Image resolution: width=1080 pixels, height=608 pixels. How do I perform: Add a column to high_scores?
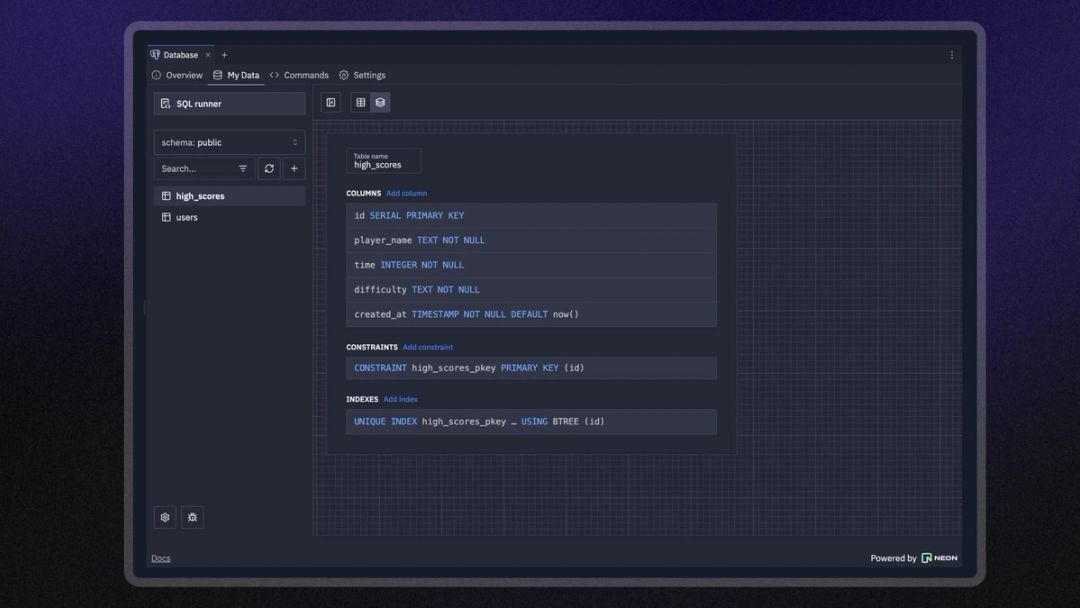[x=406, y=193]
